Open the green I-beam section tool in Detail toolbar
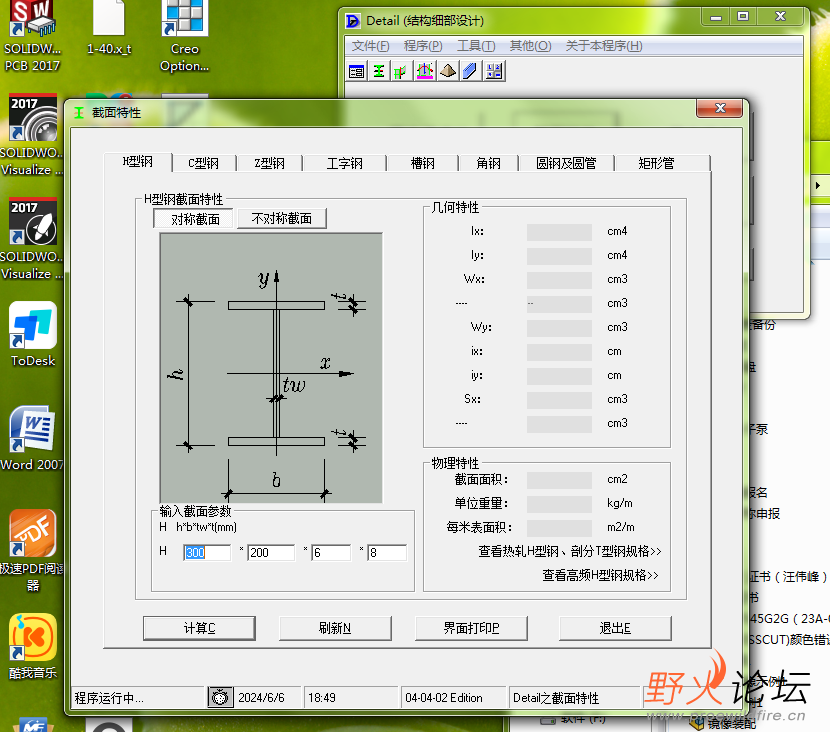This screenshot has height=732, width=830. [378, 71]
